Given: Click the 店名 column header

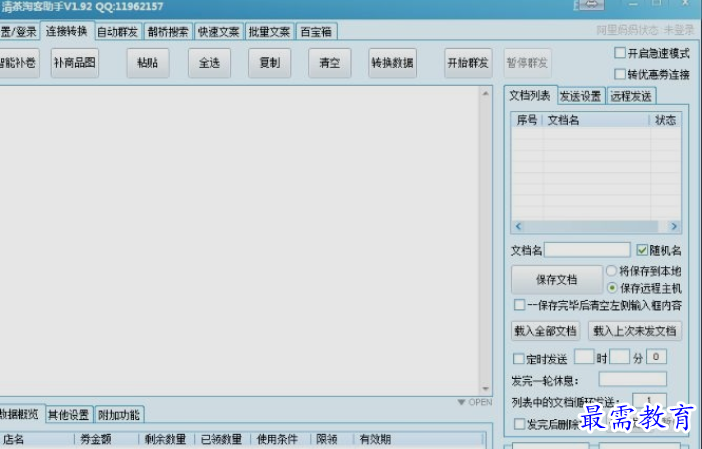Looking at the screenshot, I should [x=38, y=439].
